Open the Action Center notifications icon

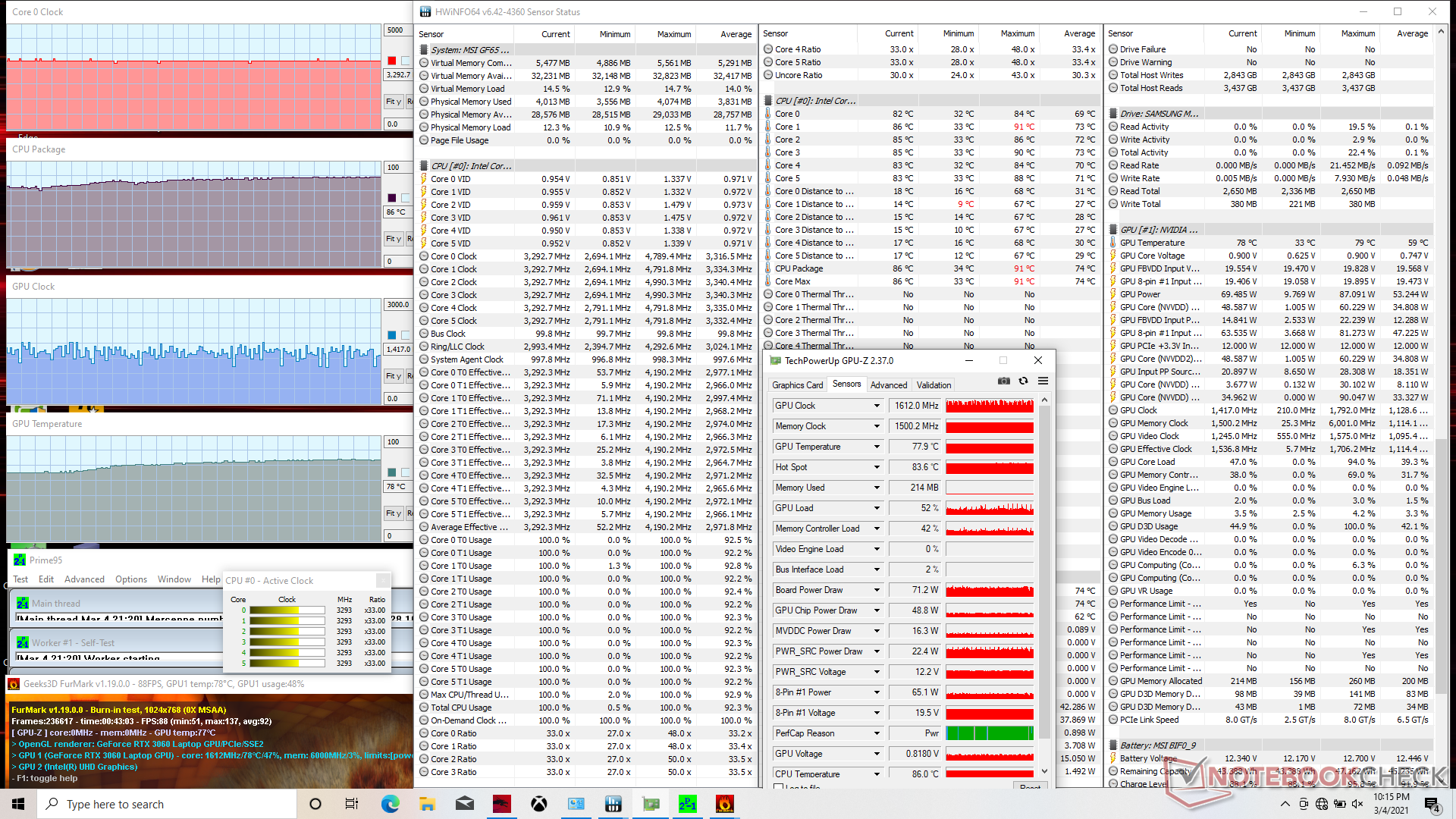pyautogui.click(x=1432, y=804)
